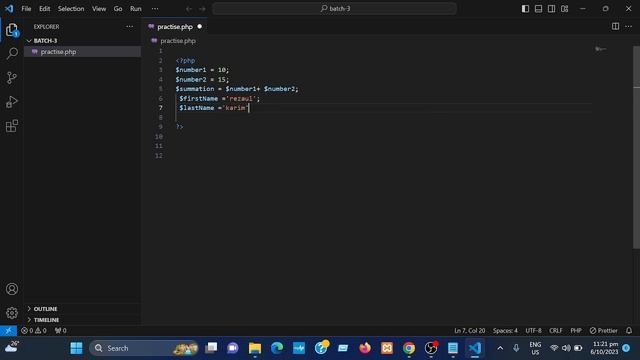Viewport: 640px width, 360px height.
Task: Expand the TIMELINE section
Action: pos(82,320)
